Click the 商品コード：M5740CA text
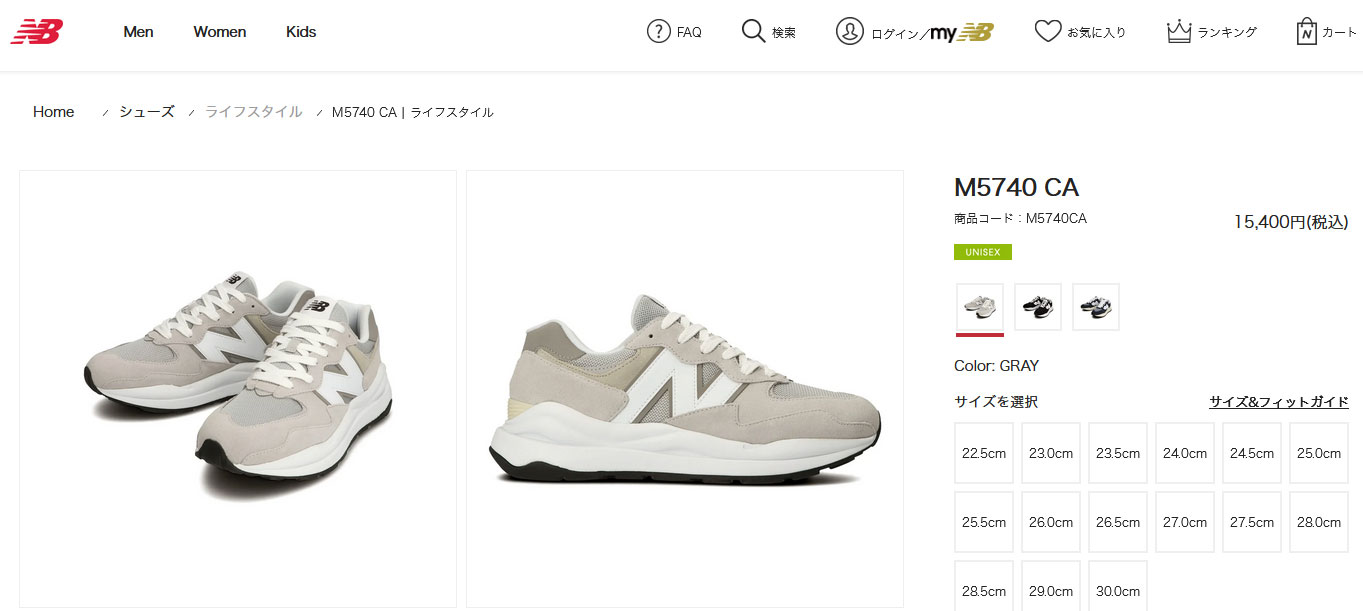The height and width of the screenshot is (611, 1363). tap(1021, 218)
